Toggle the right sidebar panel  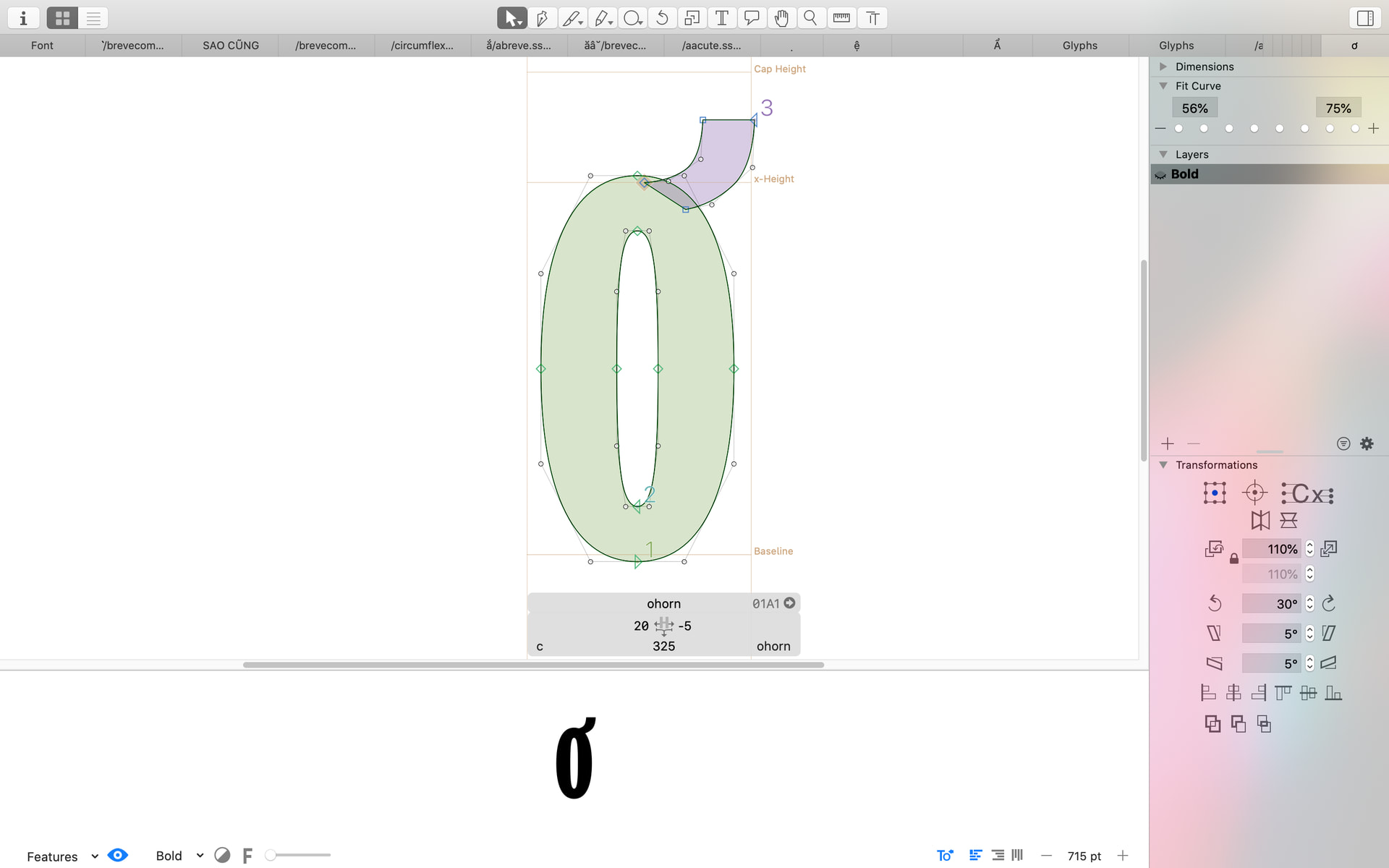(1365, 18)
